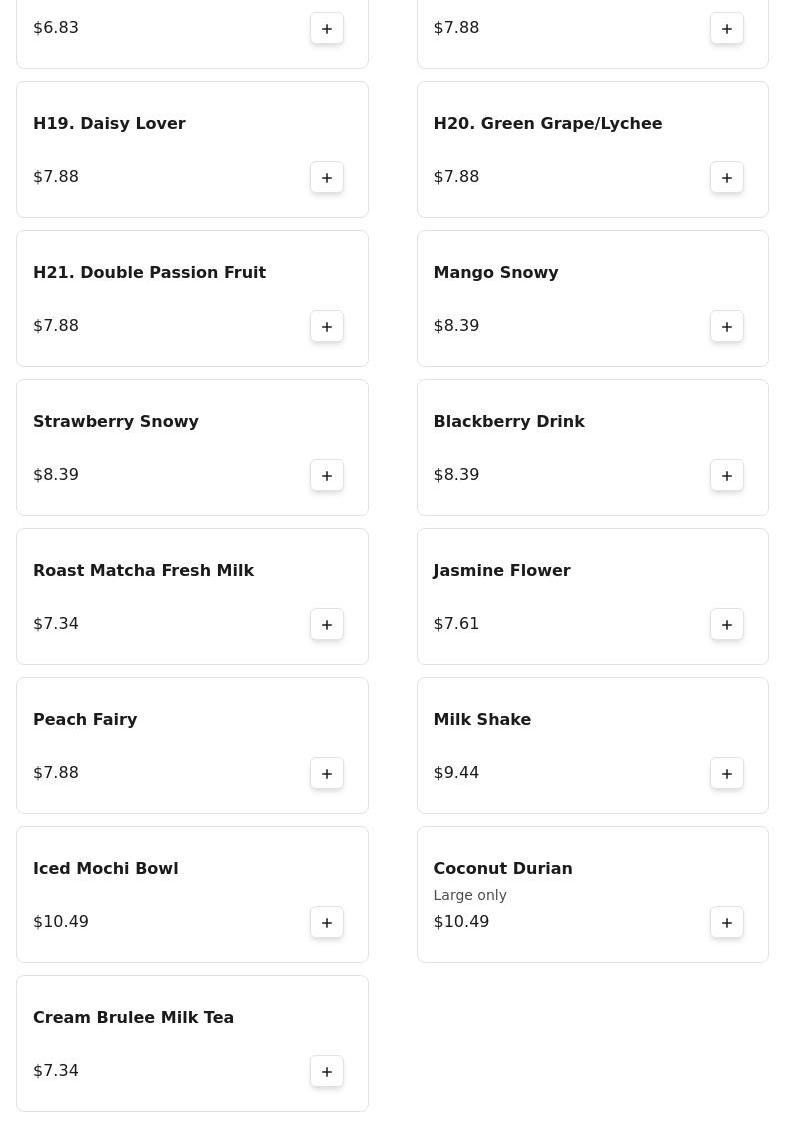This screenshot has width=785, height=1125.
Task: Add the $6.83 item at top left
Action: coord(327,29)
